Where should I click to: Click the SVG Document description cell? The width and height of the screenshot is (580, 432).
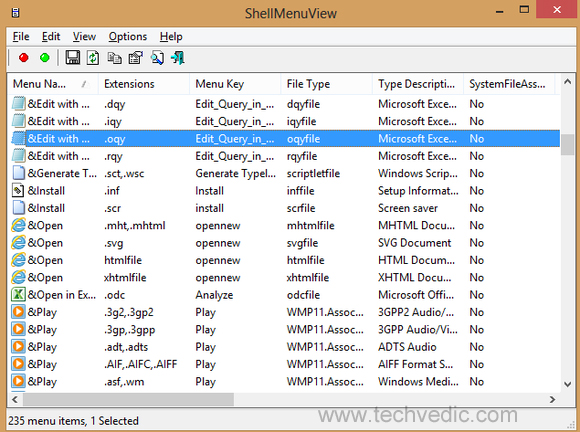414,243
